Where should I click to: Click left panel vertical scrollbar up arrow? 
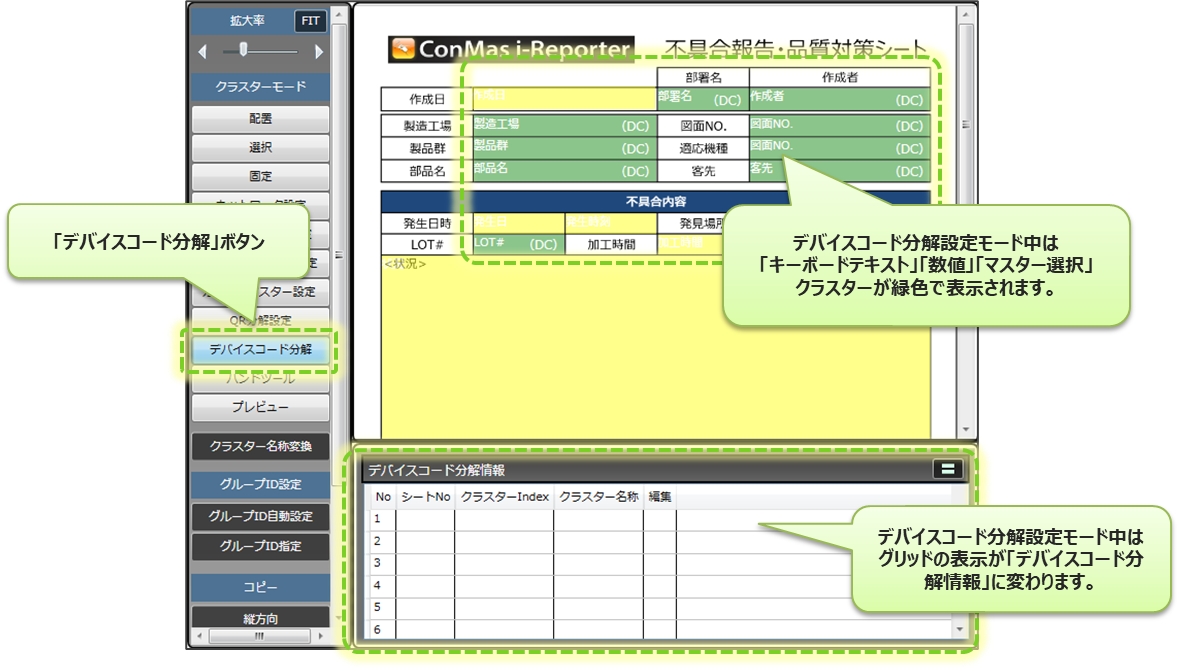coord(338,14)
